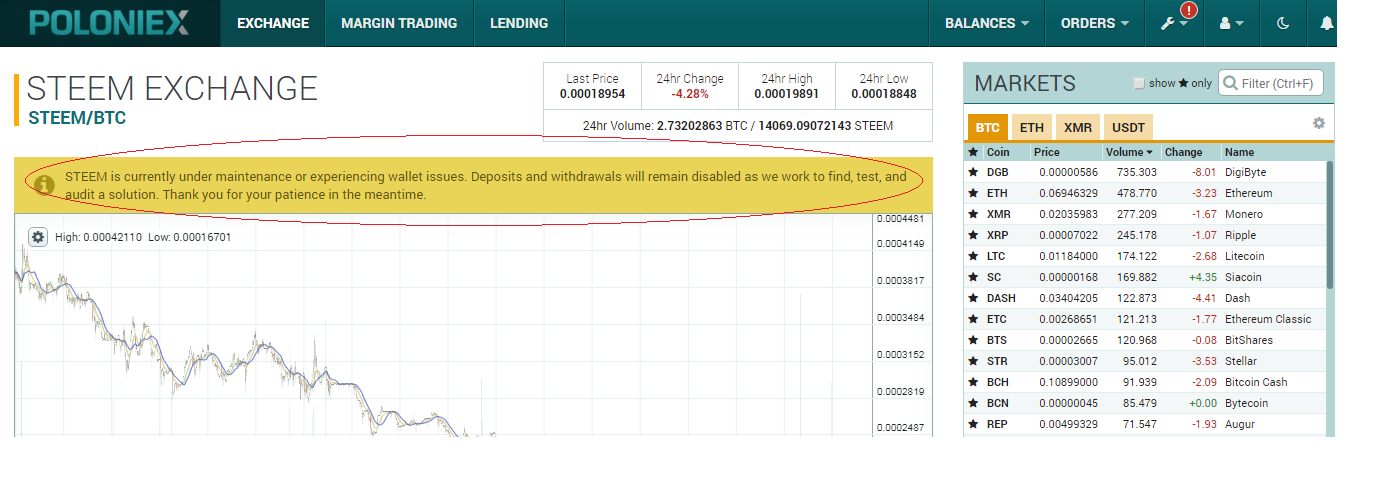1388x504 pixels.
Task: Star the XMR market row
Action: tap(973, 214)
